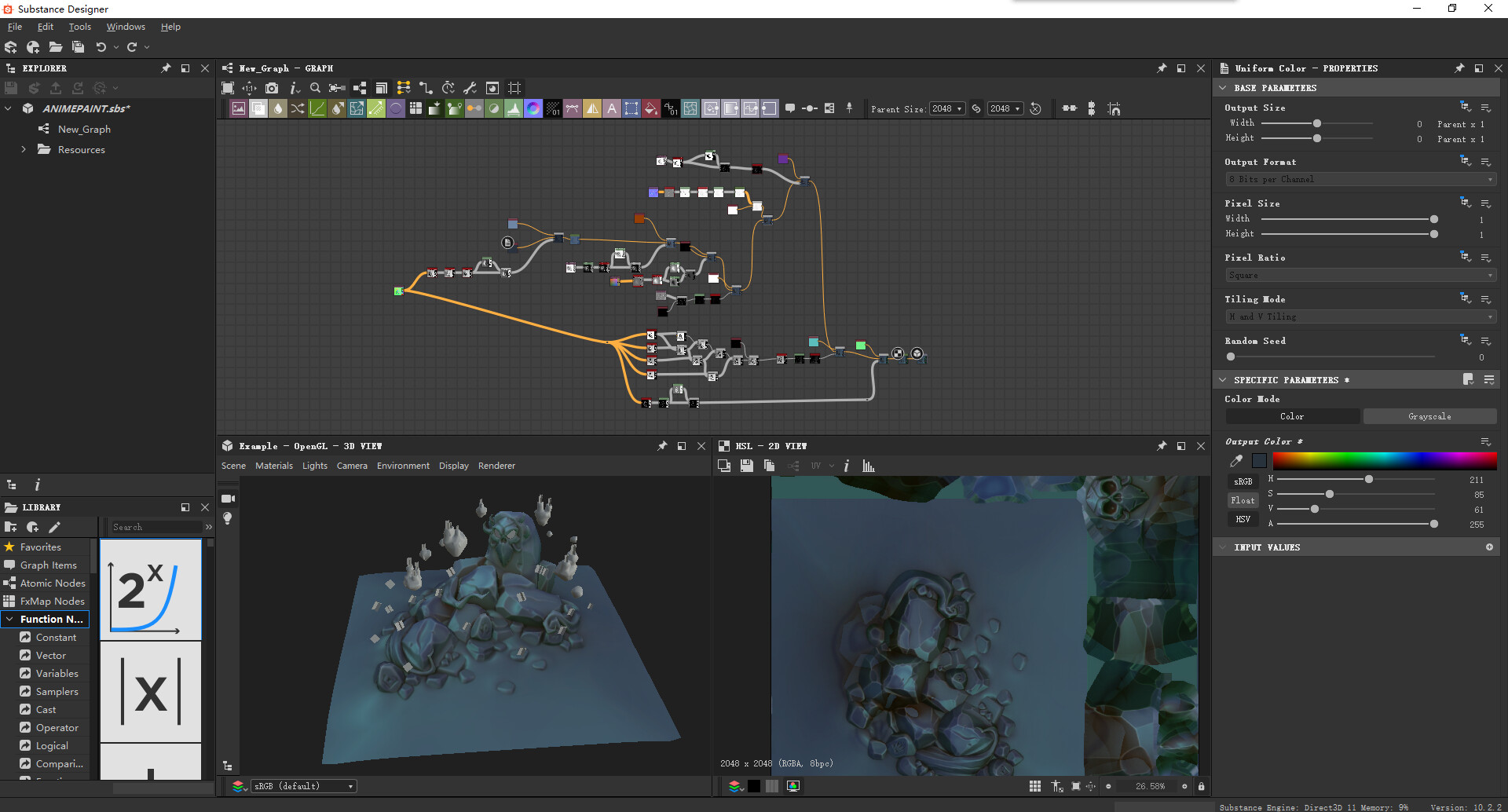Screen dimensions: 1508x812
Task: Click the histogram icon in 2D view toolbar
Action: [867, 465]
